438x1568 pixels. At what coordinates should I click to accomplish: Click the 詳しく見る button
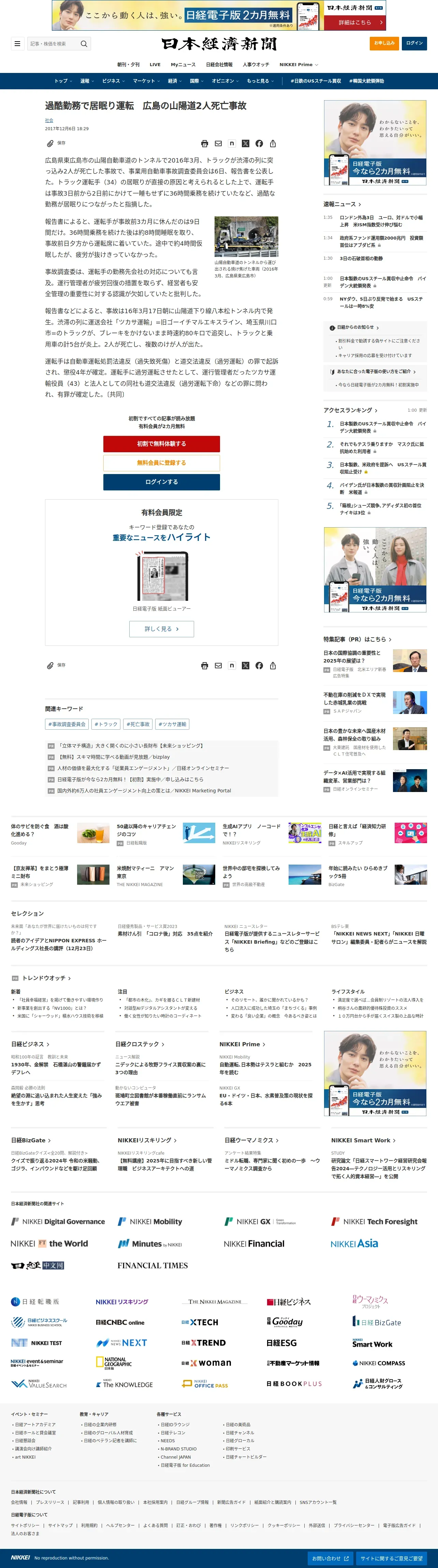coord(161,629)
